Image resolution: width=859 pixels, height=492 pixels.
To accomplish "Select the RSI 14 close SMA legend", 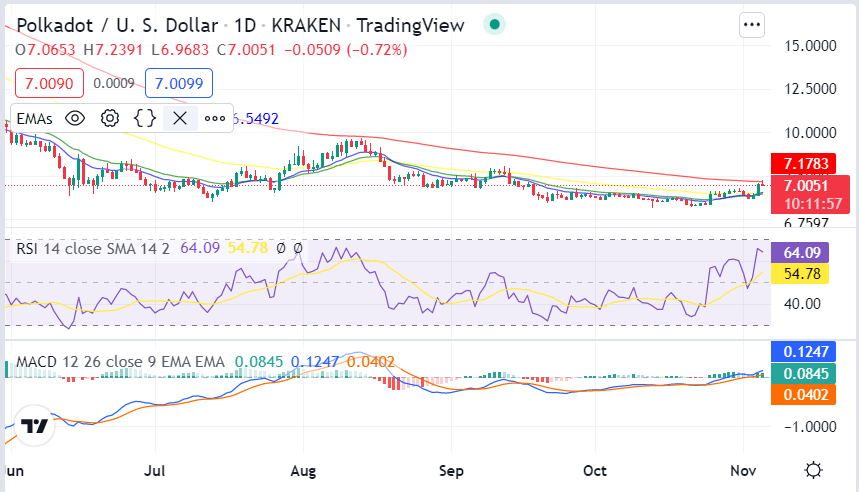I will coord(93,249).
